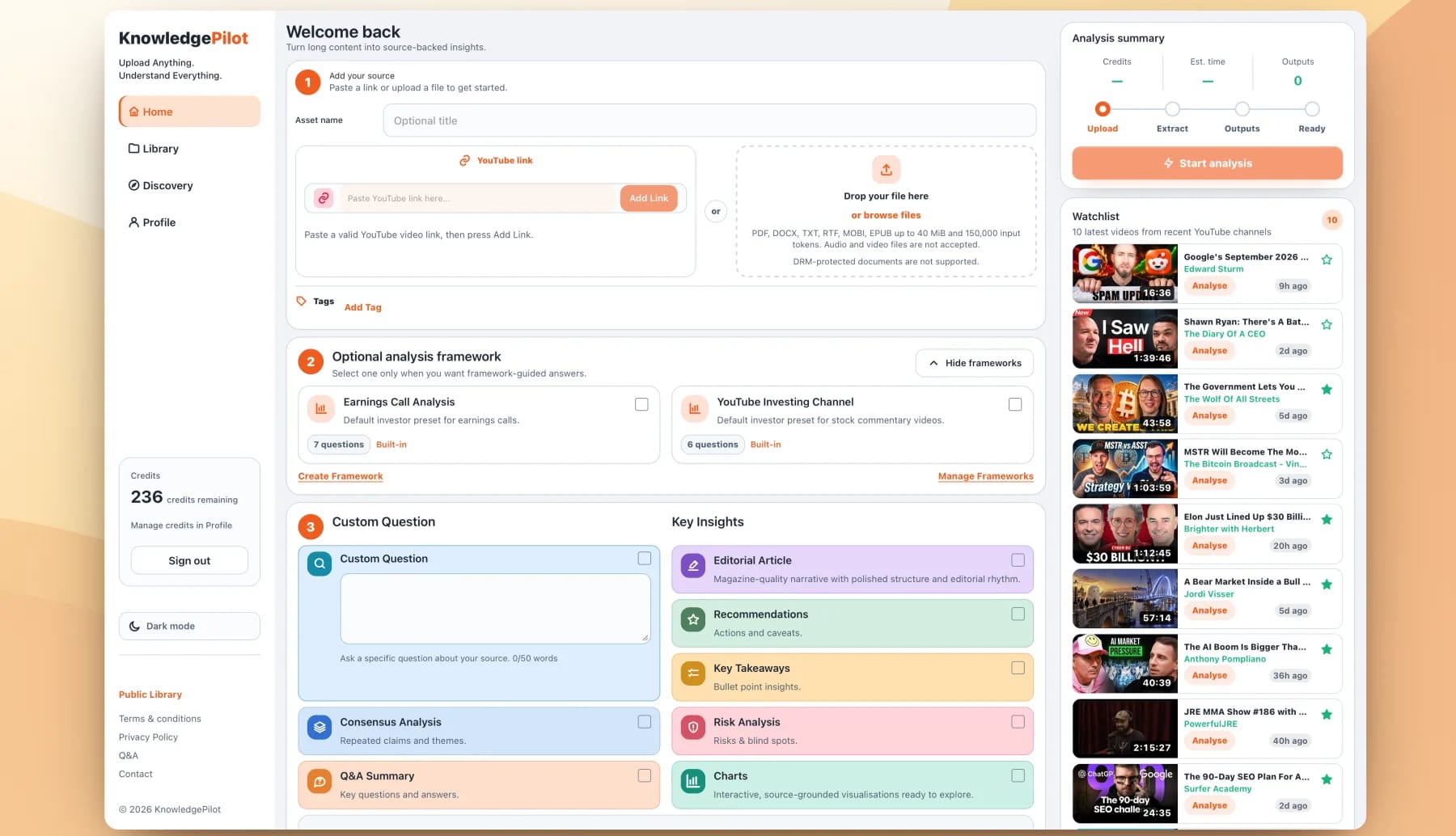Tick the Key Takeaways checkbox
This screenshot has width=1456, height=836.
pyautogui.click(x=1018, y=668)
